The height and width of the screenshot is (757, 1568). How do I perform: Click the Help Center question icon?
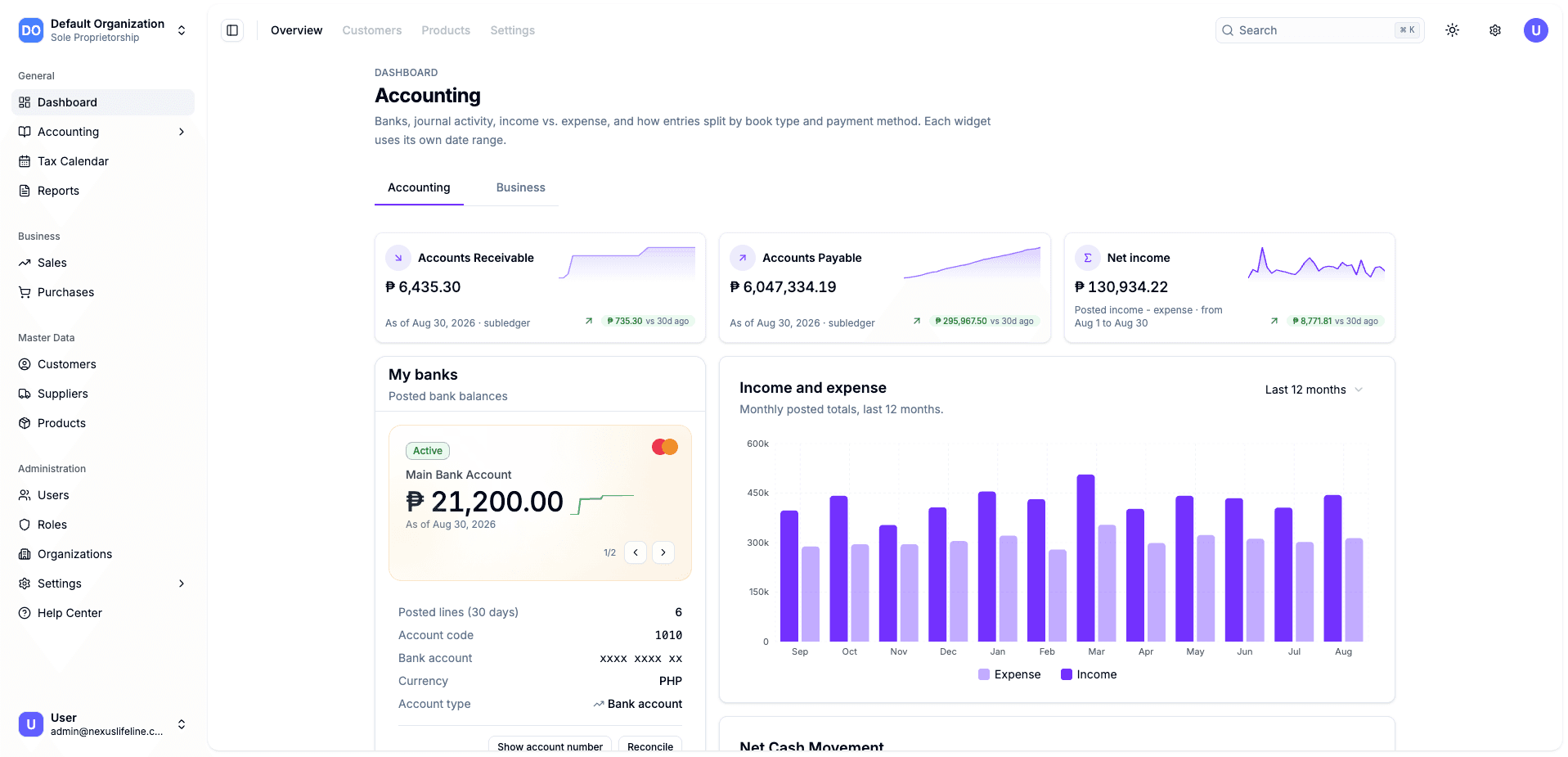tap(25, 613)
